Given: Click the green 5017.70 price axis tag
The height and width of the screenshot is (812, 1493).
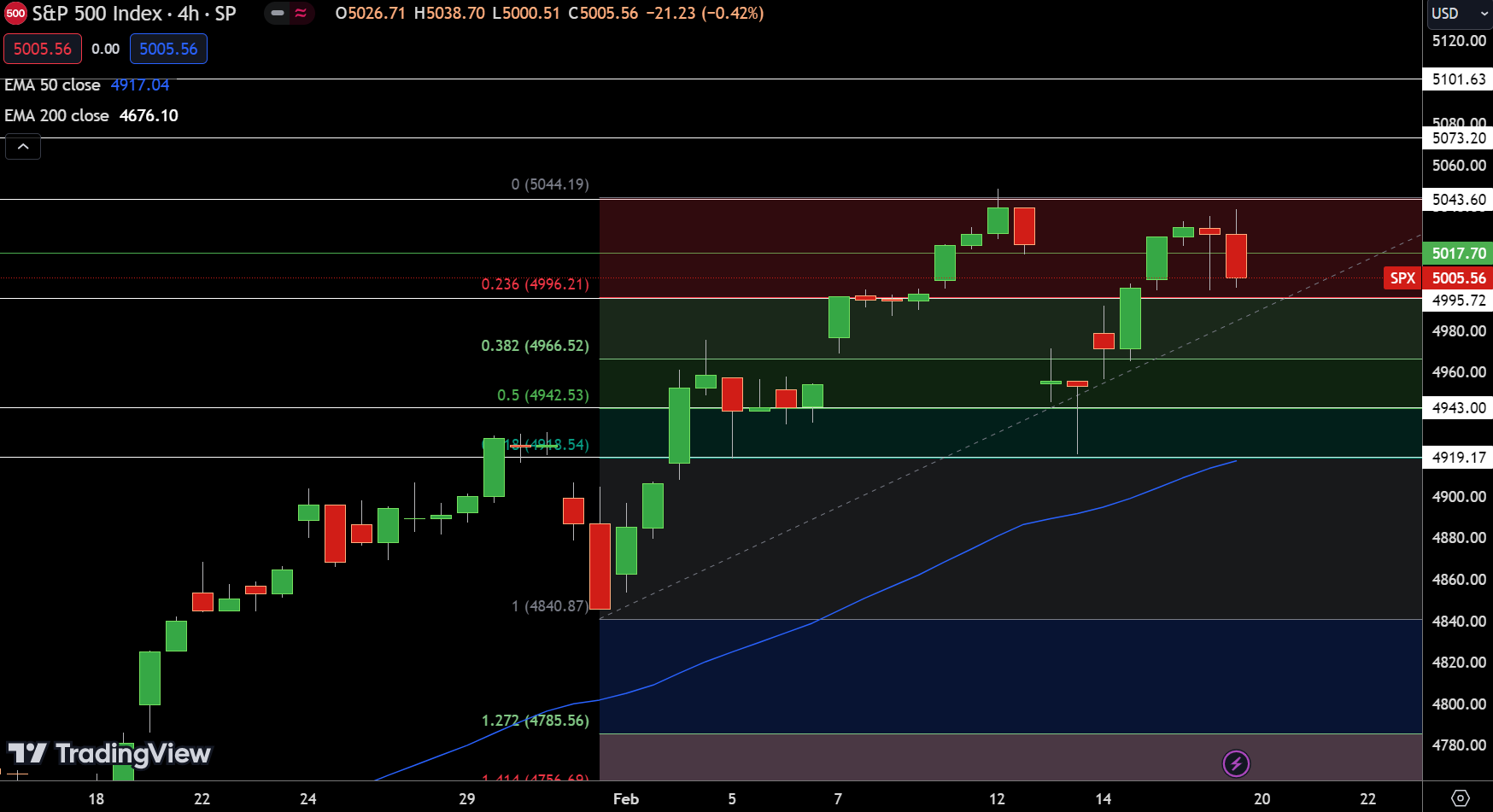Looking at the screenshot, I should [1459, 253].
